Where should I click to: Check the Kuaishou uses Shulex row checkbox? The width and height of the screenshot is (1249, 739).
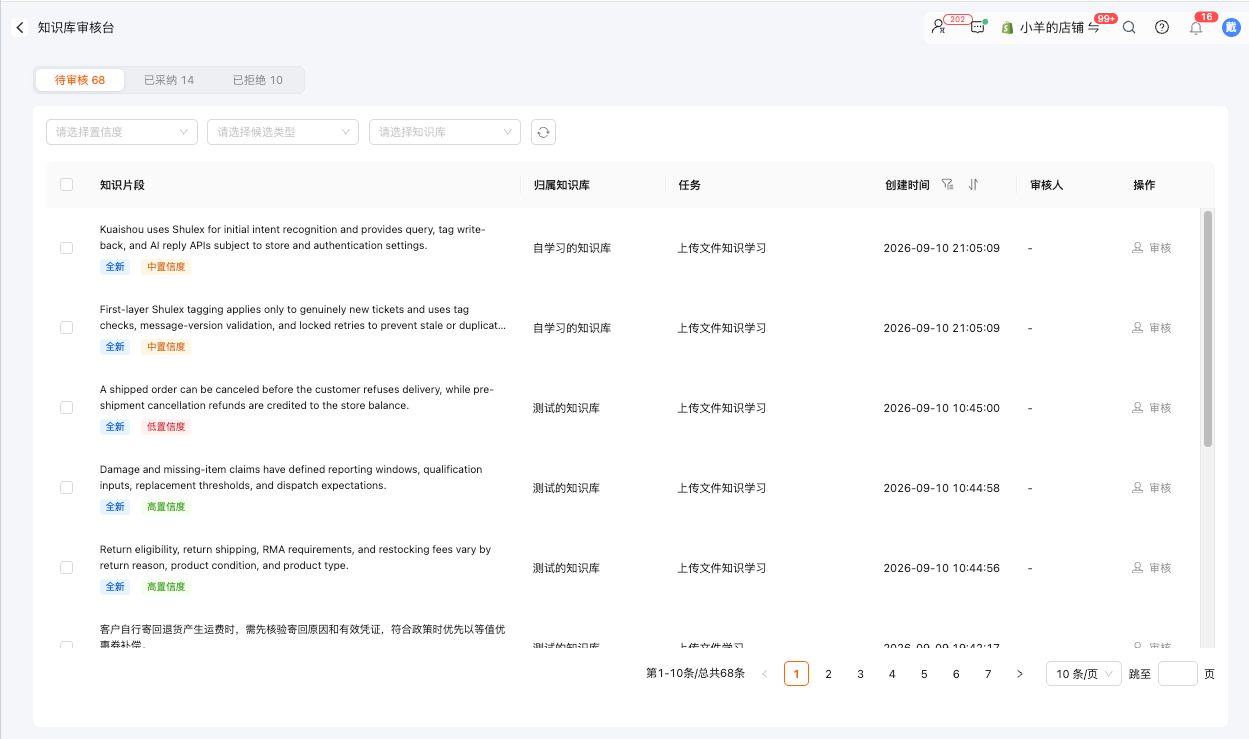(67, 248)
